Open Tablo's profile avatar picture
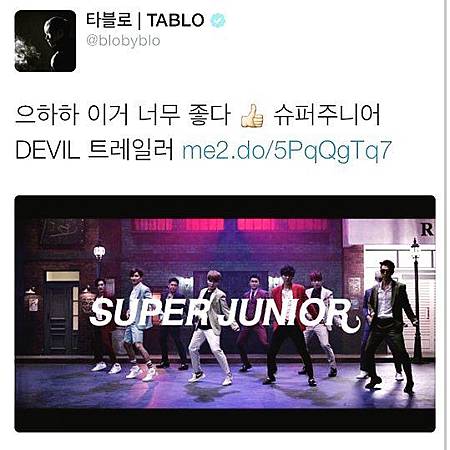The height and width of the screenshot is (450, 450). 45,41
